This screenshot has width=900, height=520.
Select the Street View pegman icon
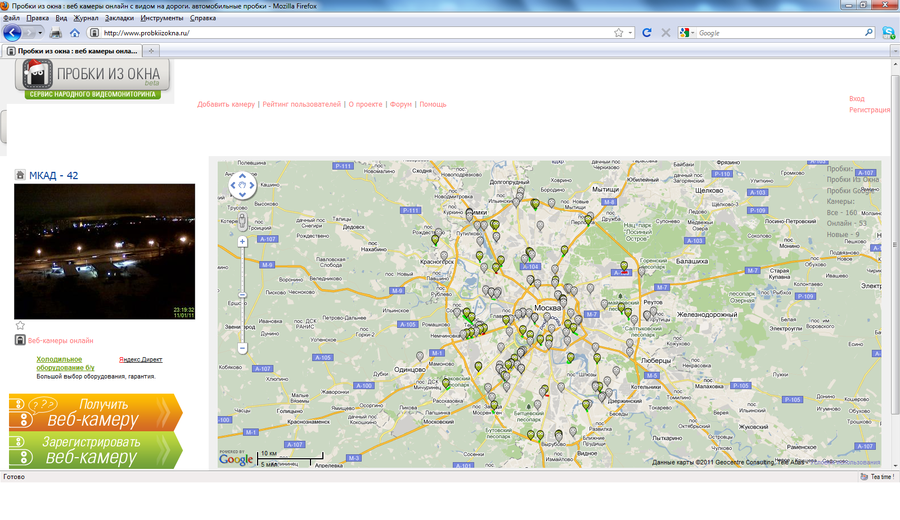[x=242, y=220]
